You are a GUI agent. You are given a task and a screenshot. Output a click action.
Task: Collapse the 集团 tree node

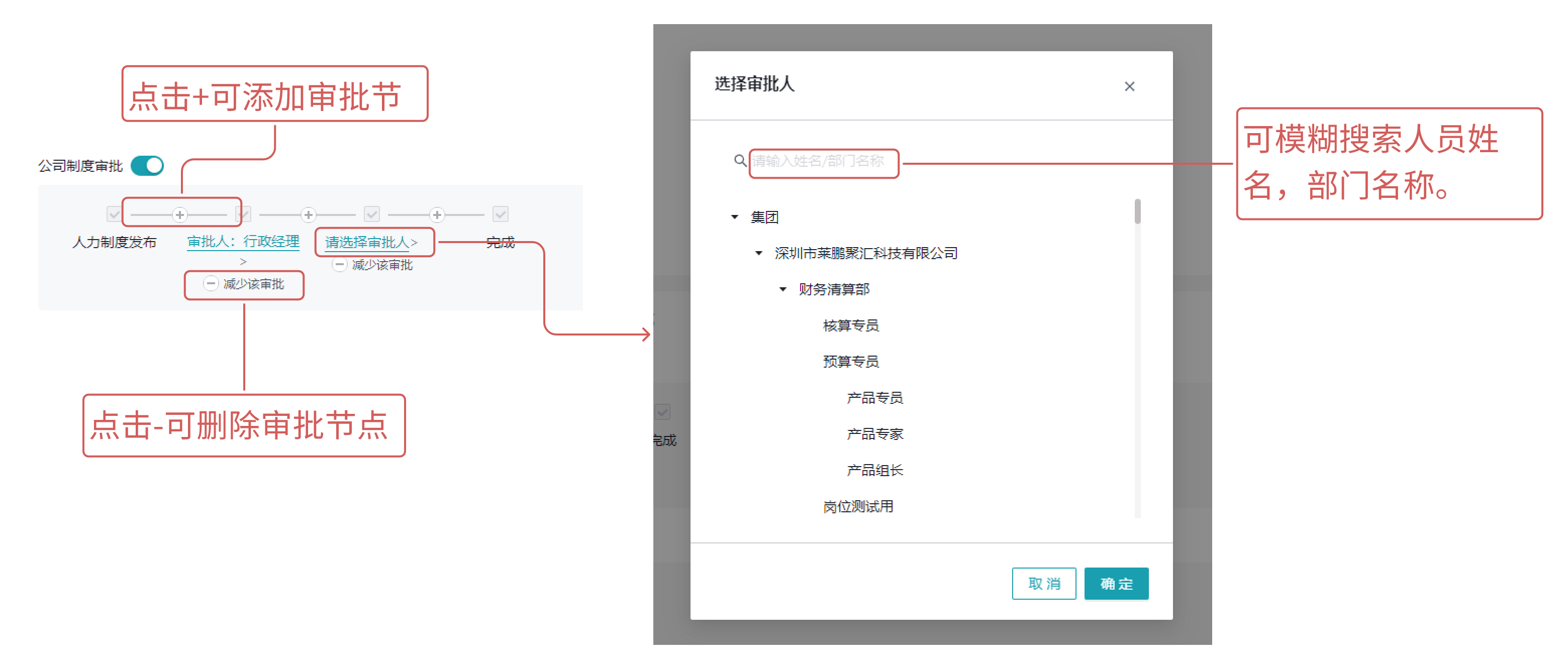tap(735, 217)
